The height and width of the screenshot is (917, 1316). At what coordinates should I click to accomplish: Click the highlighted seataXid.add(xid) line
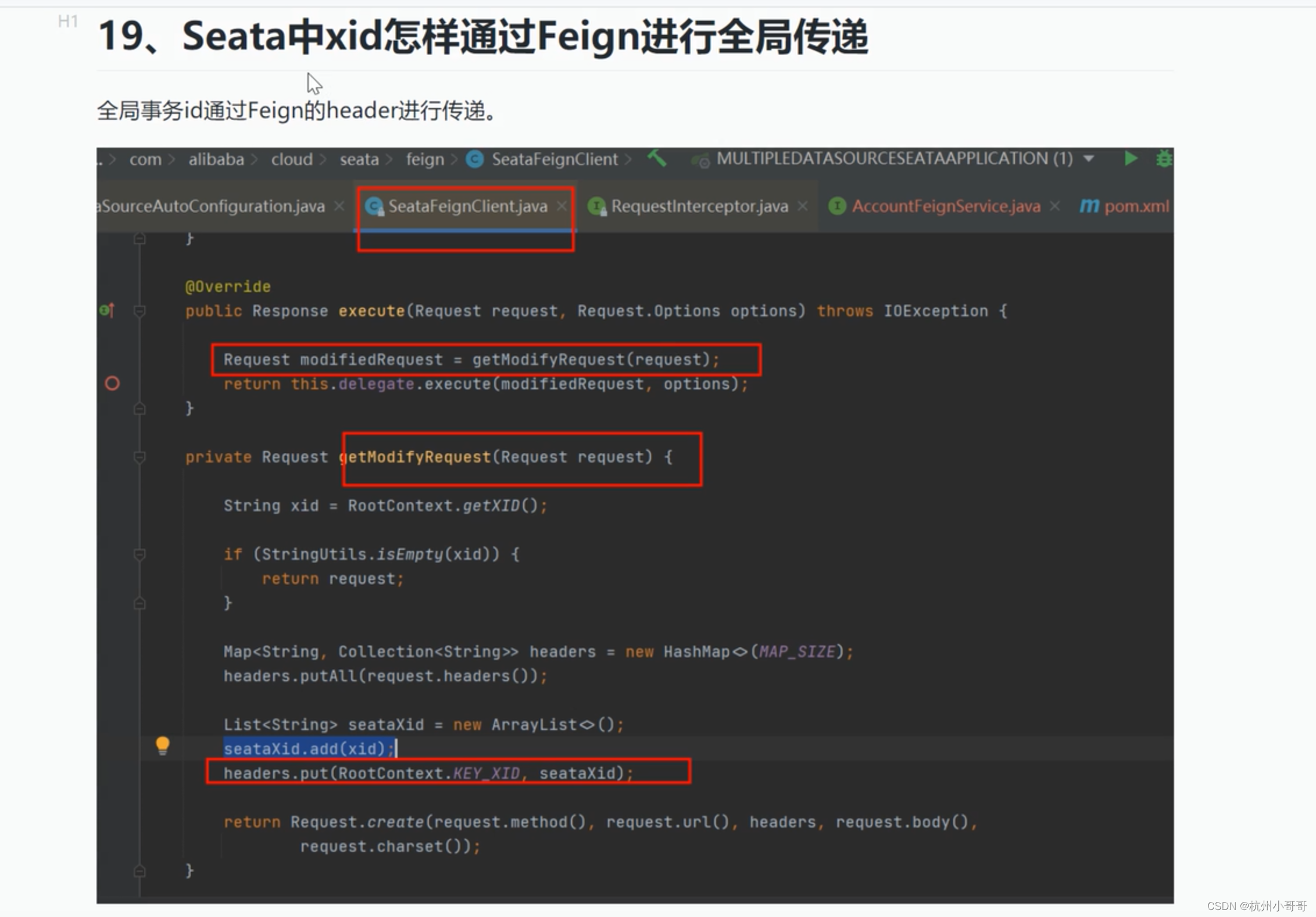[308, 748]
